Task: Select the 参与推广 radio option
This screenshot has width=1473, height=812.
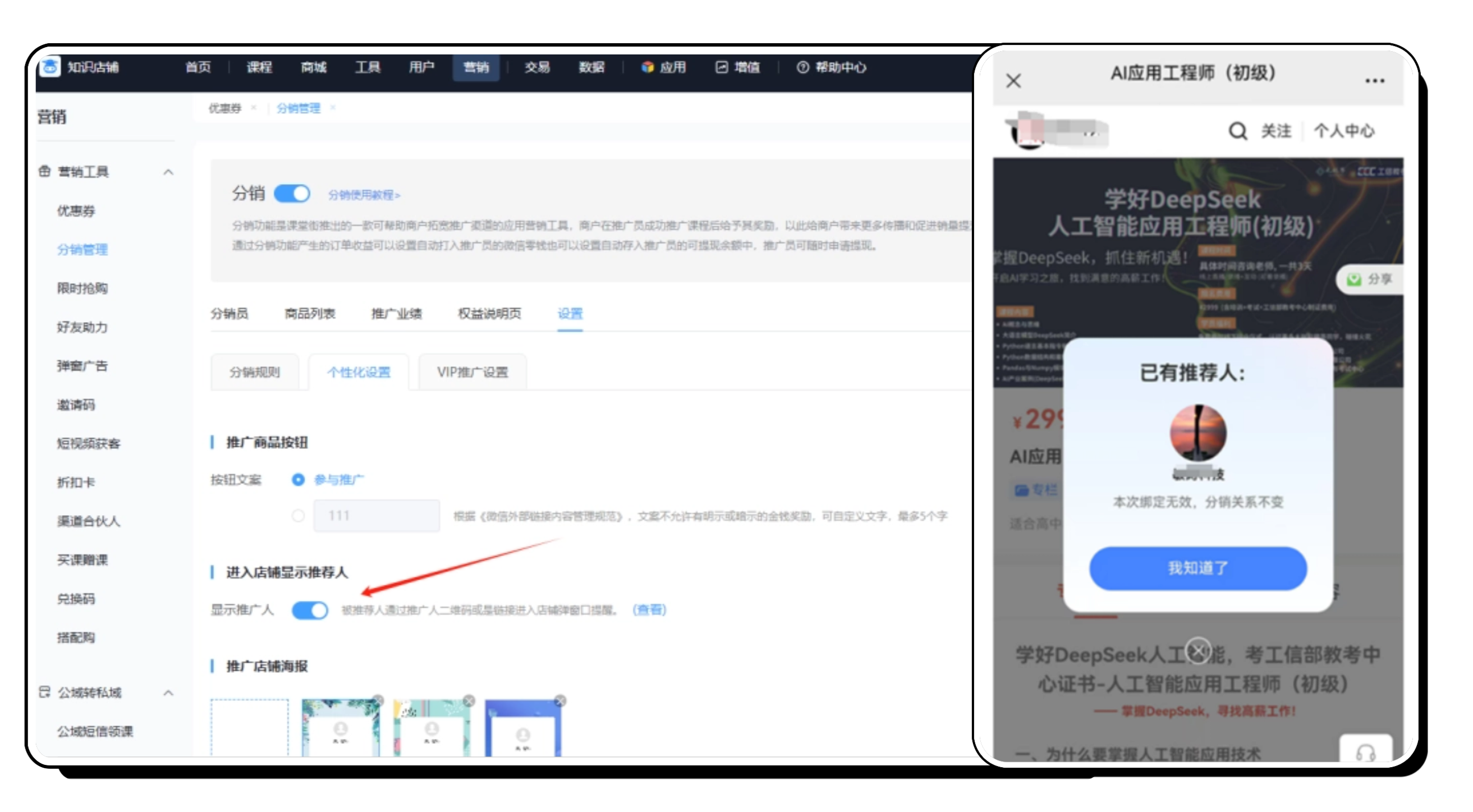Action: tap(298, 479)
